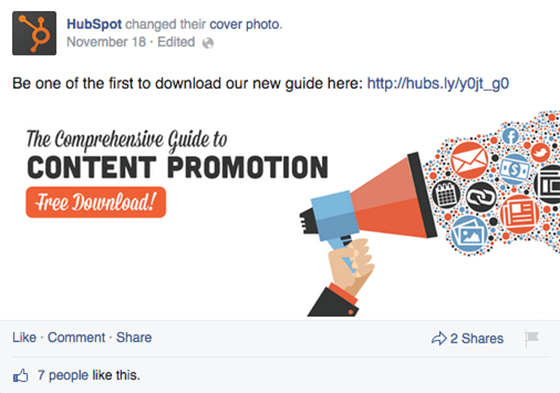560x393 pixels.
Task: Click the orange Free Download button
Action: (96, 202)
